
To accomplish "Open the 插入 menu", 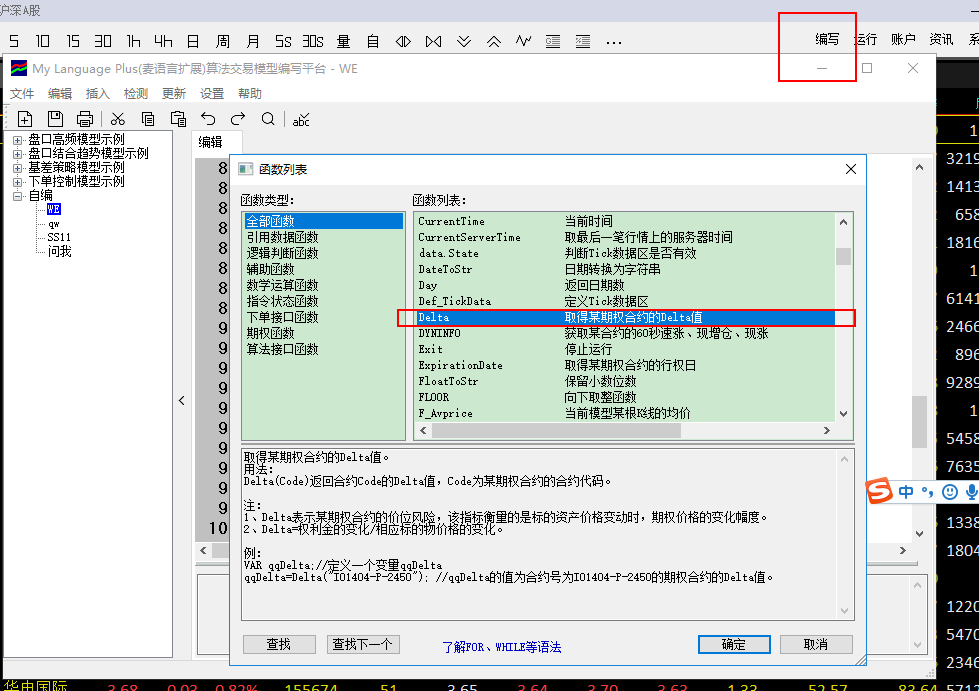I will [98, 94].
